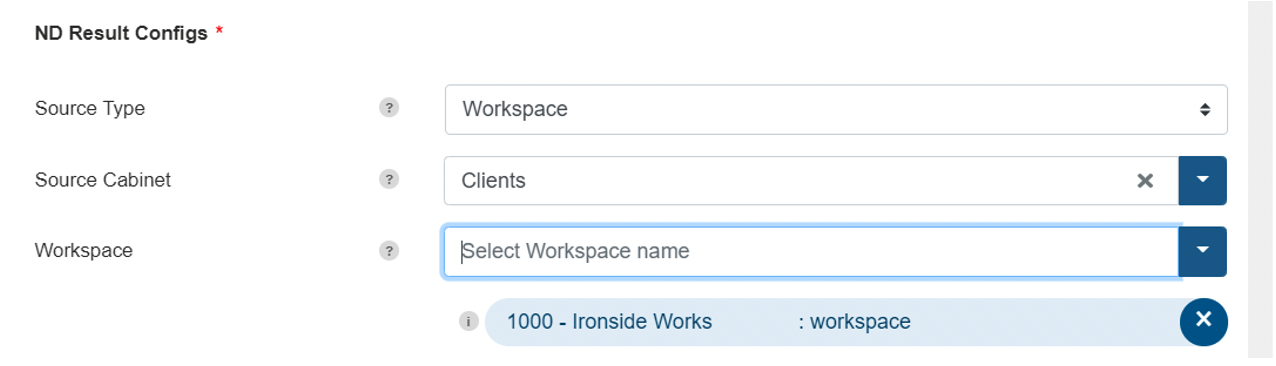
Task: Expand the Workspace dropdown arrow
Action: [x=1203, y=251]
